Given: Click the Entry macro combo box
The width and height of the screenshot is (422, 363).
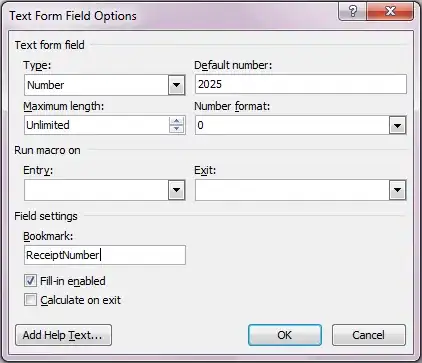Looking at the screenshot, I should (105, 190).
